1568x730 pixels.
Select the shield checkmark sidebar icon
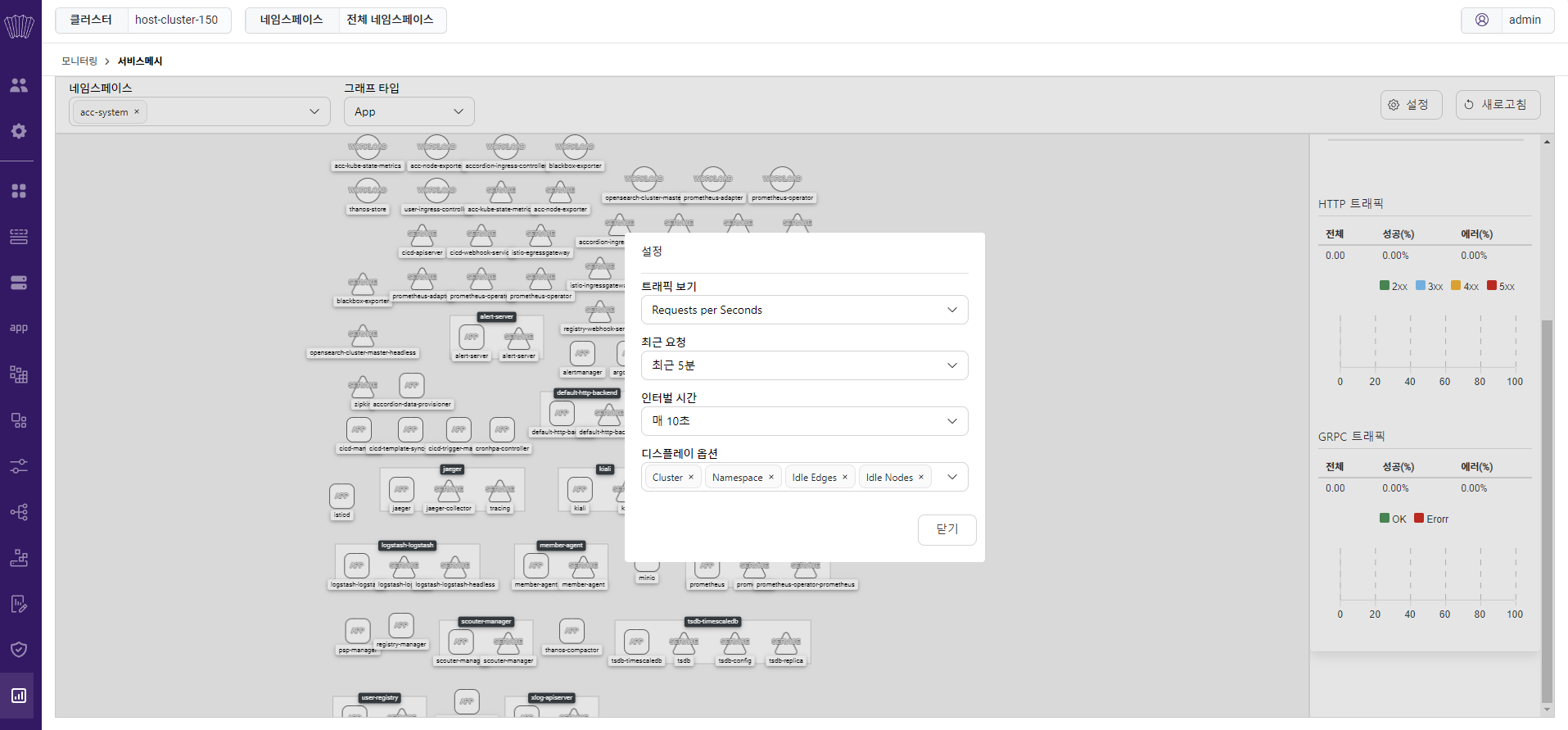pos(19,650)
